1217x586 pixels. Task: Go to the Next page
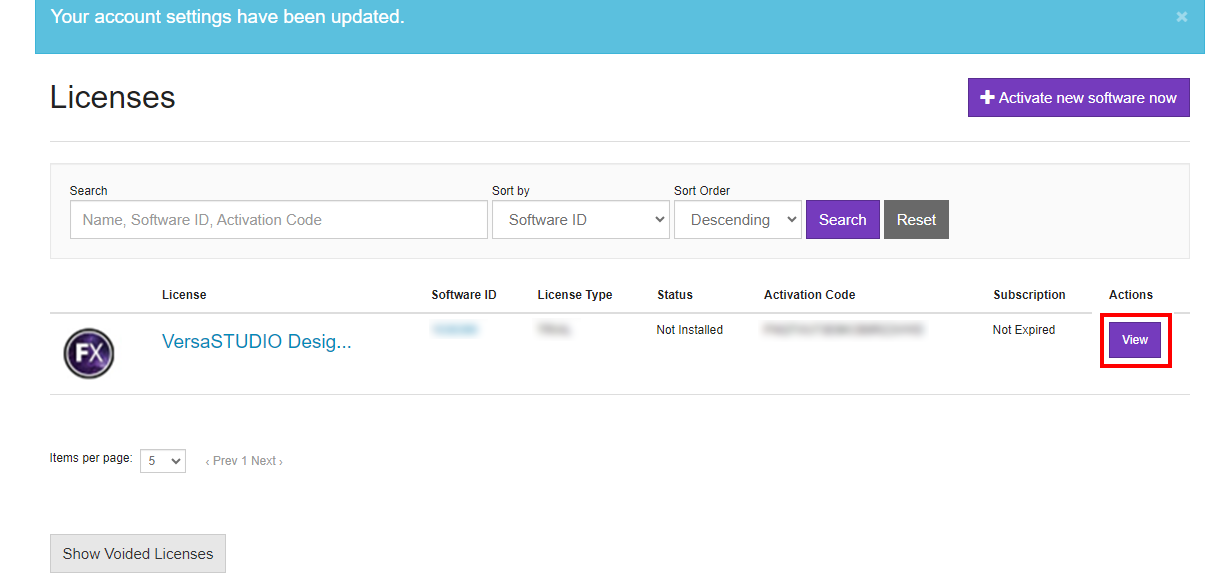point(267,461)
